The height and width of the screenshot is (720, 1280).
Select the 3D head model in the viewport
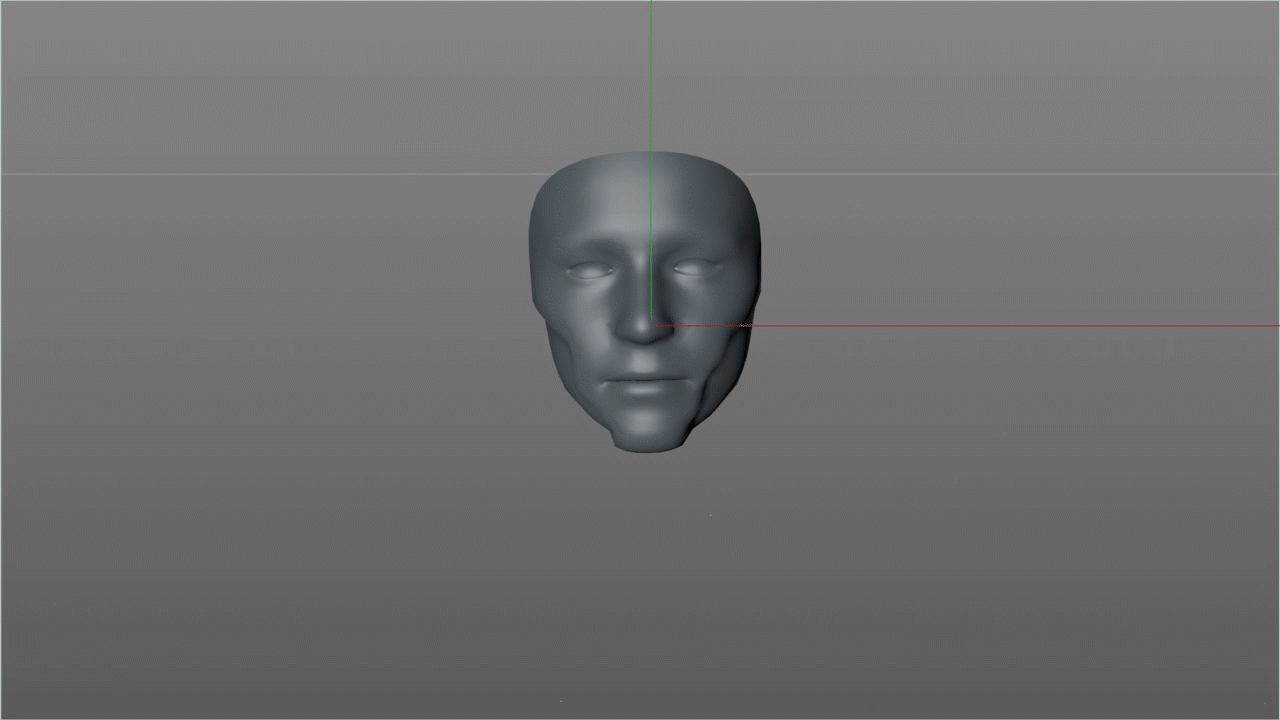645,301
